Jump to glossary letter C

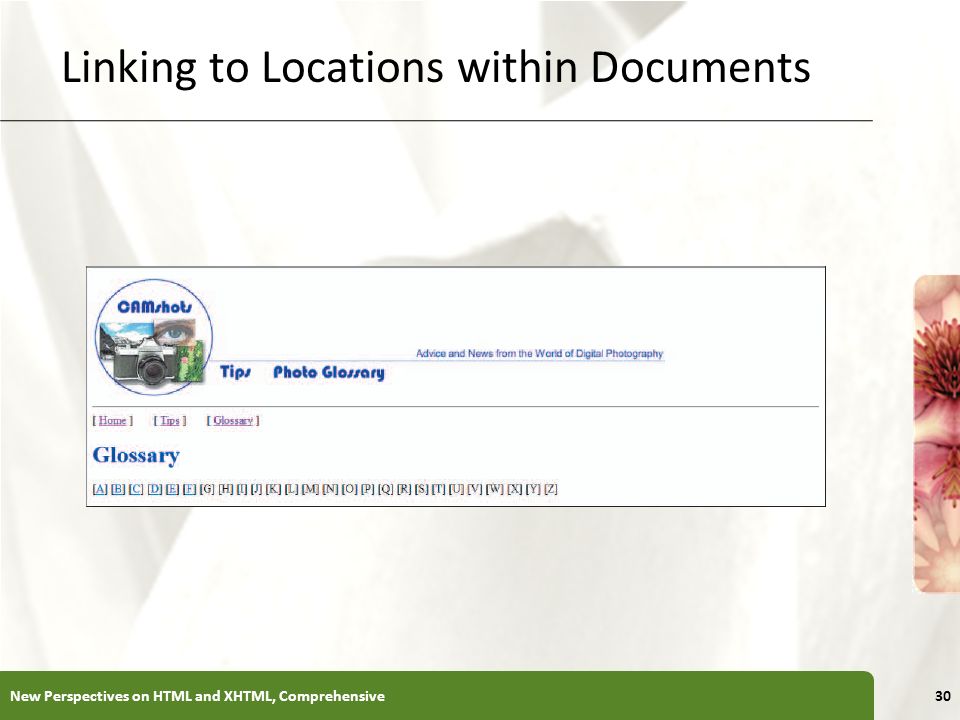[x=136, y=489]
